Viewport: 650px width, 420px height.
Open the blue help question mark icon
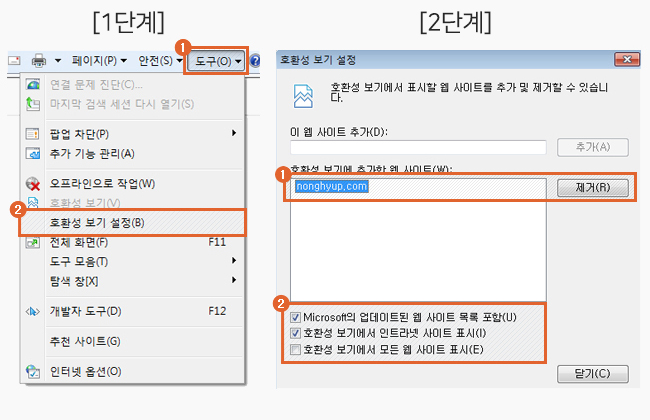pyautogui.click(x=255, y=61)
